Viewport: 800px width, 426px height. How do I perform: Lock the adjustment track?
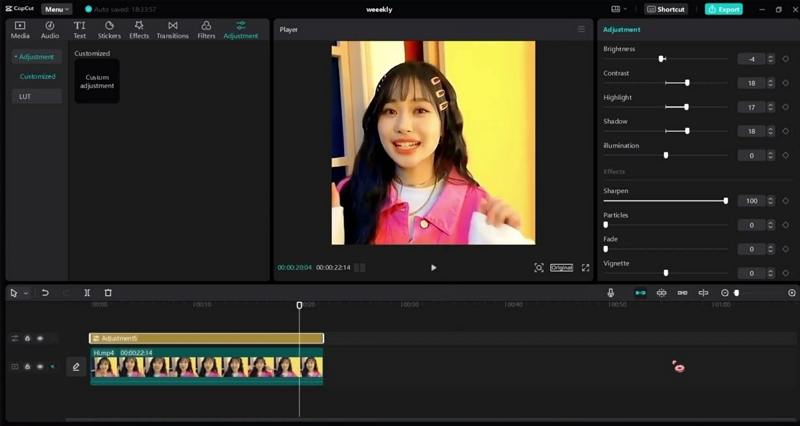28,338
